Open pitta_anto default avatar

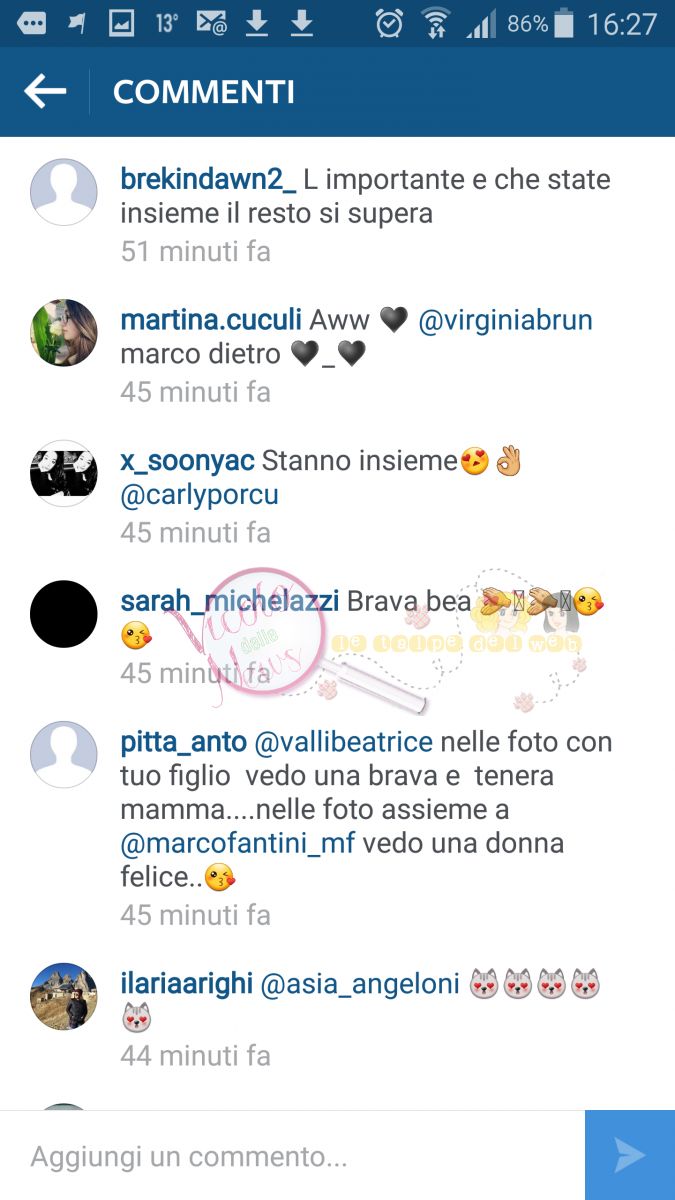[63, 755]
